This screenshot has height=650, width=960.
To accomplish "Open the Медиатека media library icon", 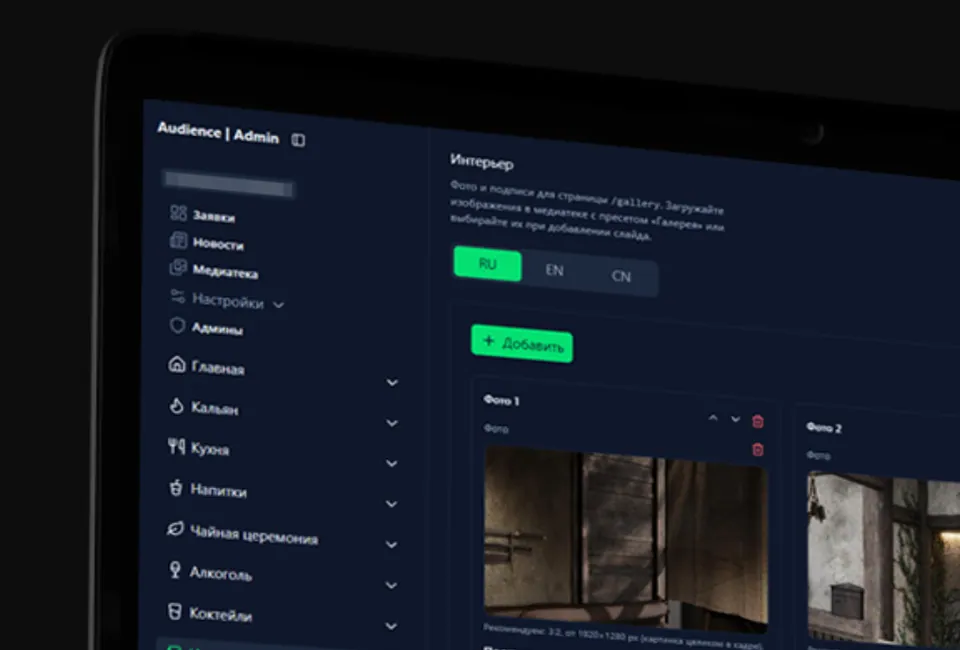I will tap(178, 267).
